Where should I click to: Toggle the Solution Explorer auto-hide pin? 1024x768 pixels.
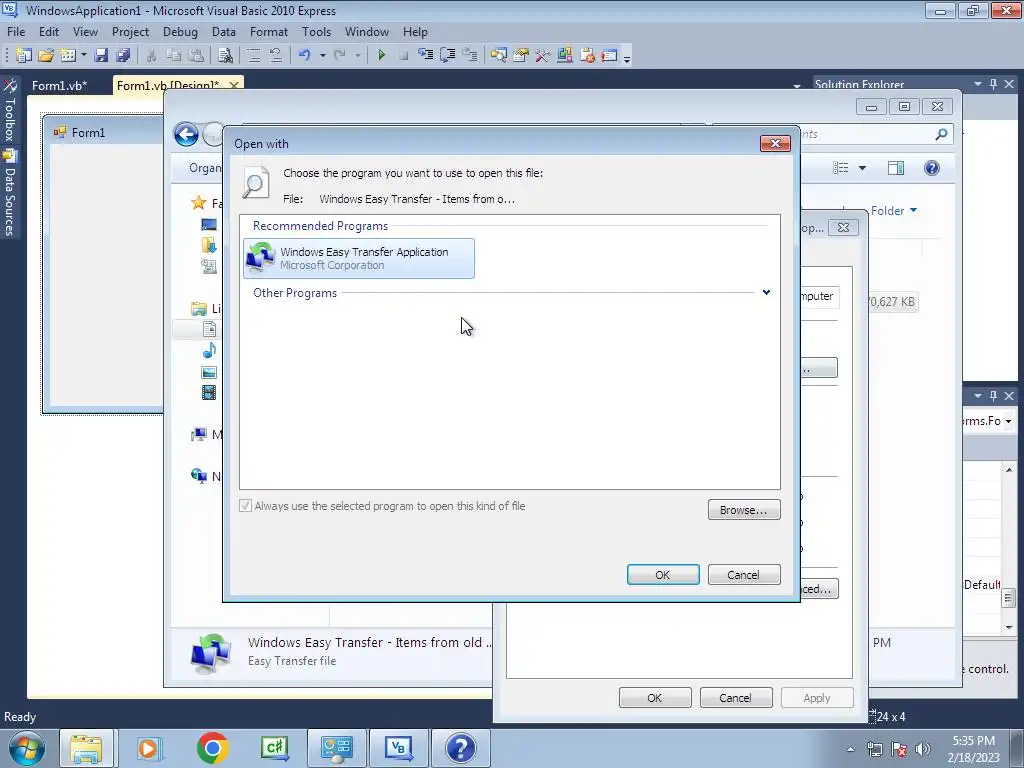(993, 84)
